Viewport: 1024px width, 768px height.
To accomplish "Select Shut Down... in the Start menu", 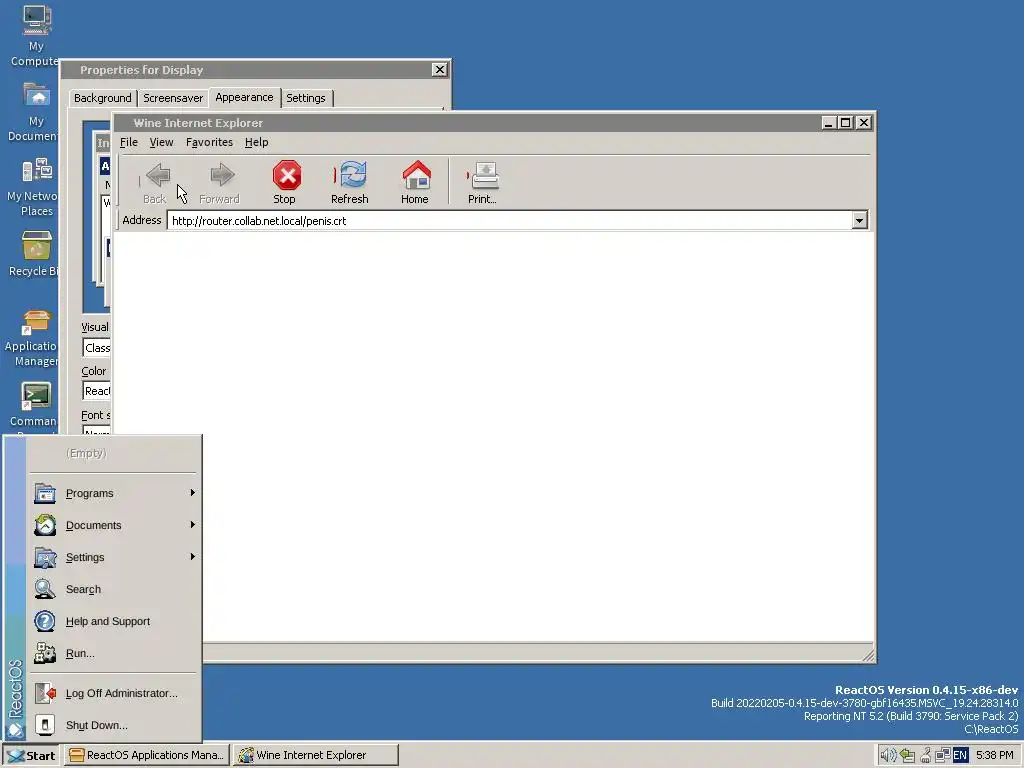I will [113, 725].
